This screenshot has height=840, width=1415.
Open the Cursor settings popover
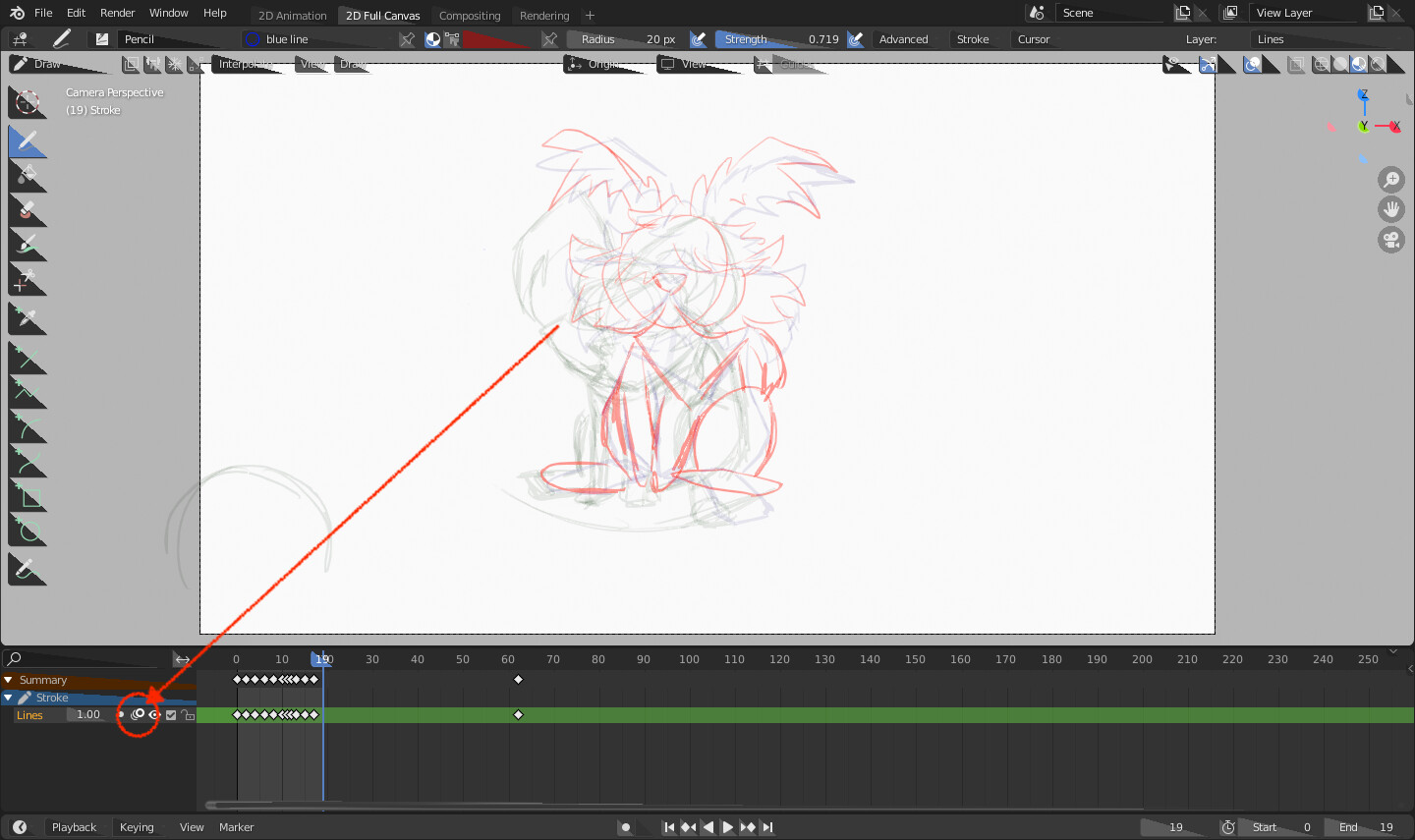1034,38
